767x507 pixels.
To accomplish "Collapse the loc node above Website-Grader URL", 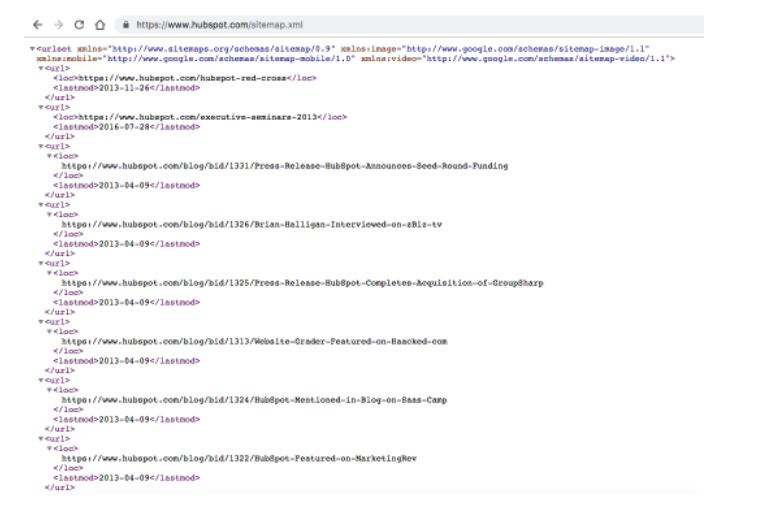I will (49, 332).
